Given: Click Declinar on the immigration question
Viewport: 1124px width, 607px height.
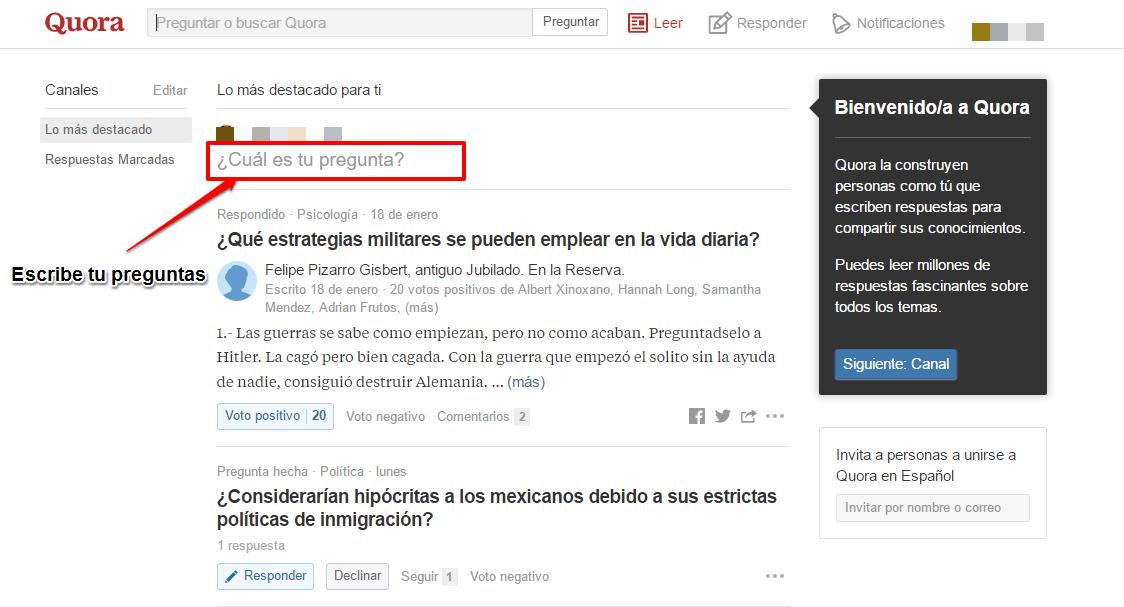Looking at the screenshot, I should 357,576.
